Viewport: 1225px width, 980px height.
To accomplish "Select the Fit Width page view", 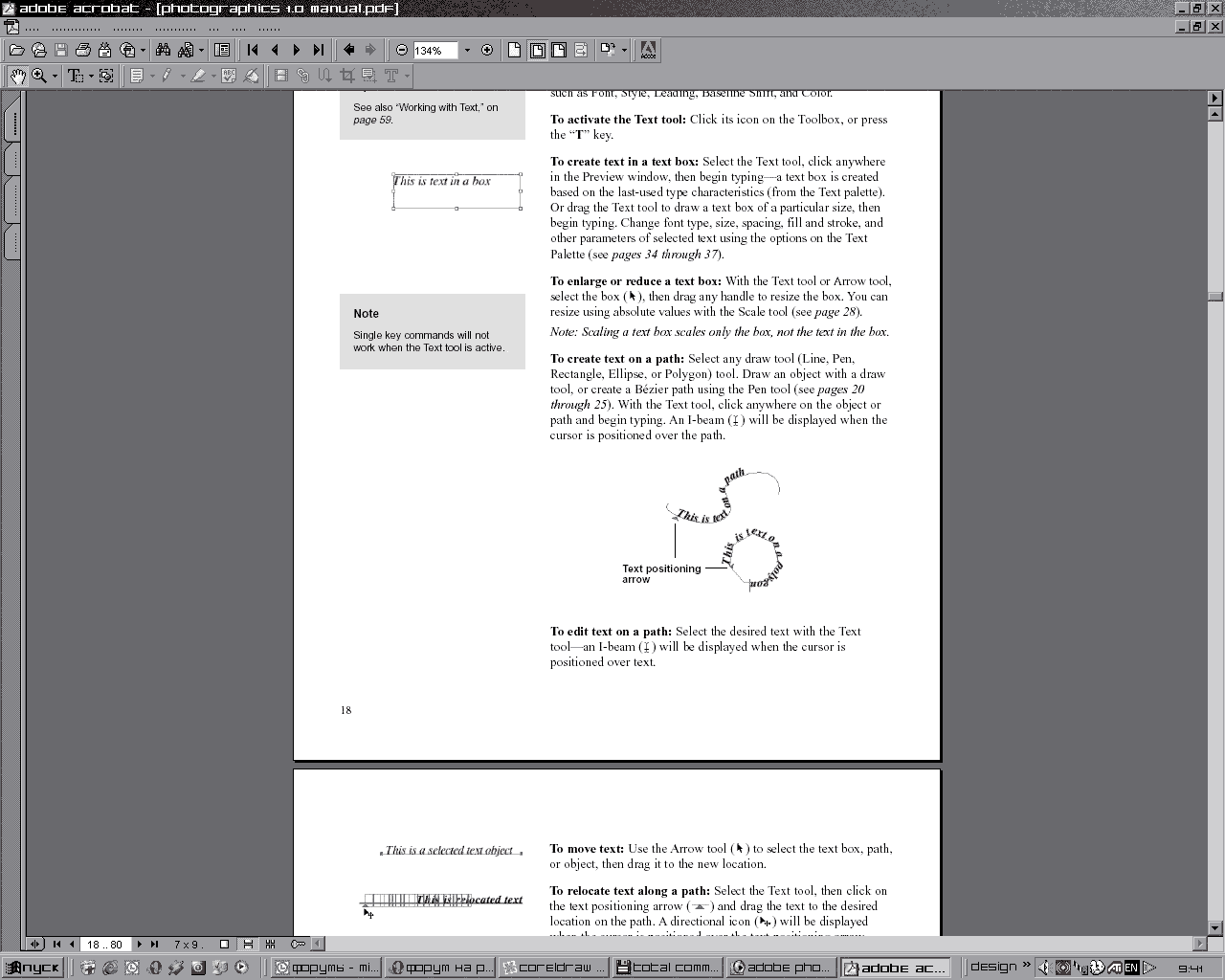I will 559,50.
